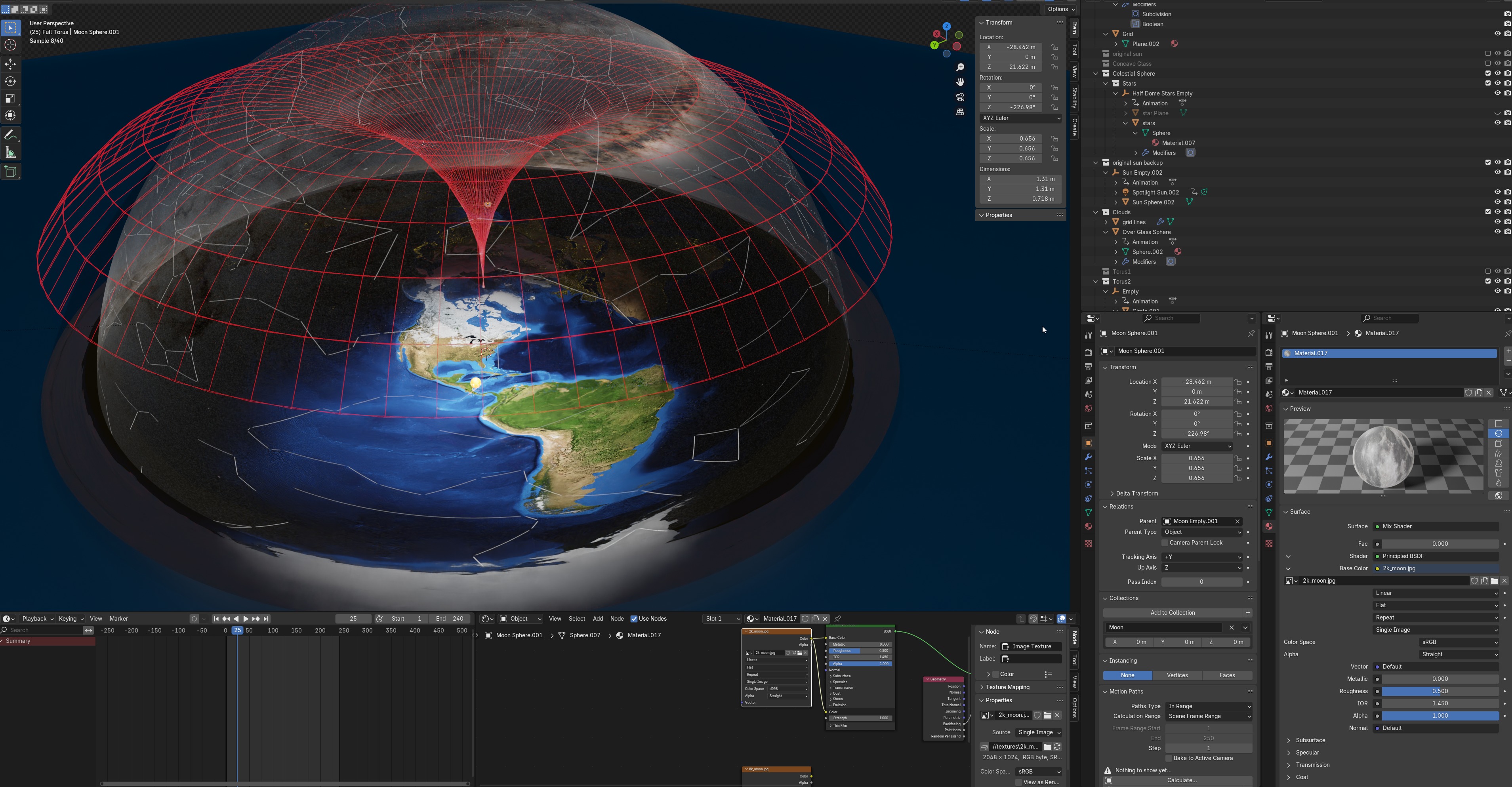Activate the Move tool
Image resolution: width=1512 pixels, height=787 pixels.
point(11,64)
